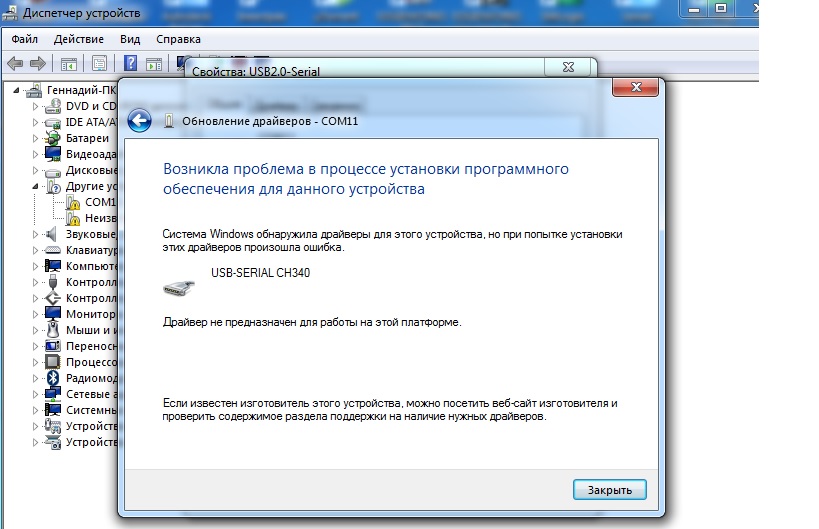Select the Мониторы monitor icon

pyautogui.click(x=53, y=314)
